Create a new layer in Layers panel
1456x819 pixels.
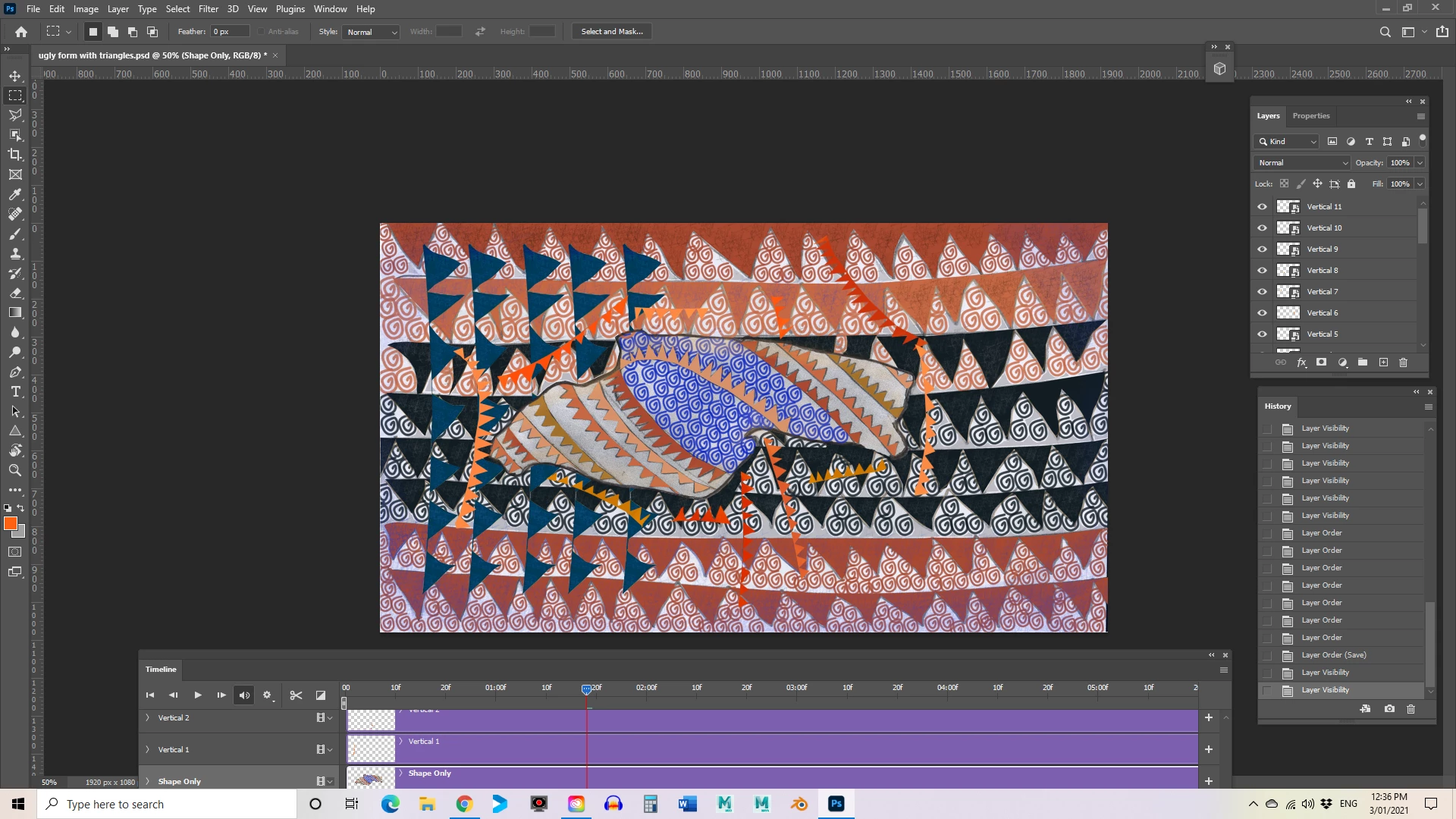click(1383, 362)
